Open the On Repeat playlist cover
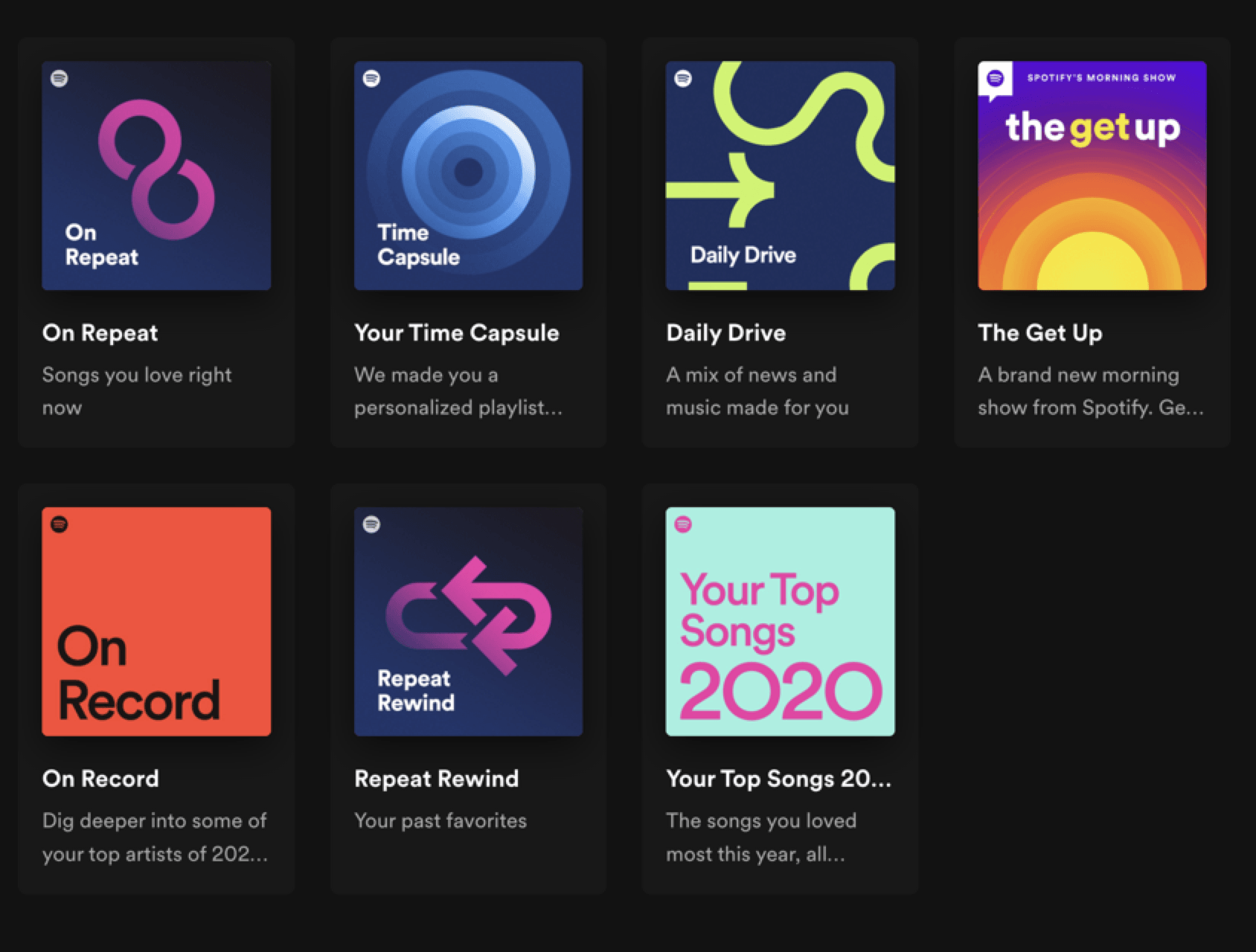Image resolution: width=1256 pixels, height=952 pixels. 156,176
